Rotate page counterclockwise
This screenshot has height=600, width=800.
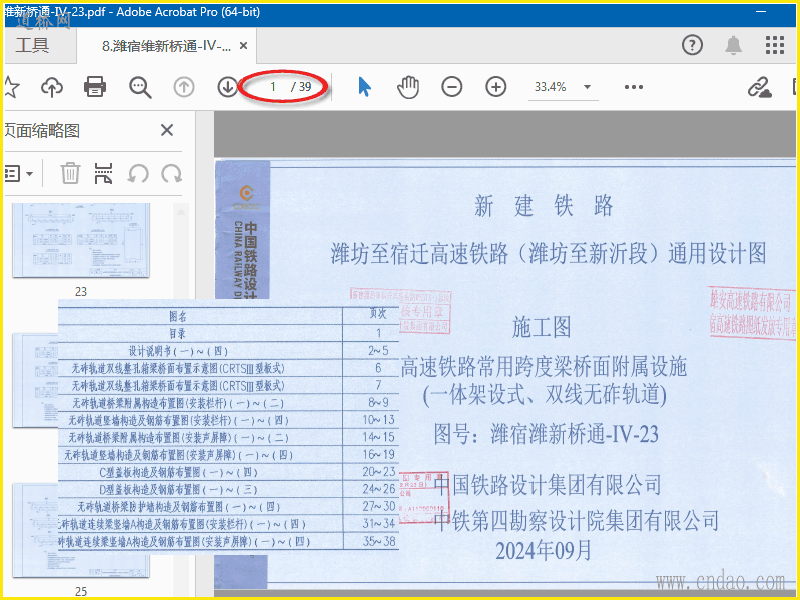pos(138,173)
